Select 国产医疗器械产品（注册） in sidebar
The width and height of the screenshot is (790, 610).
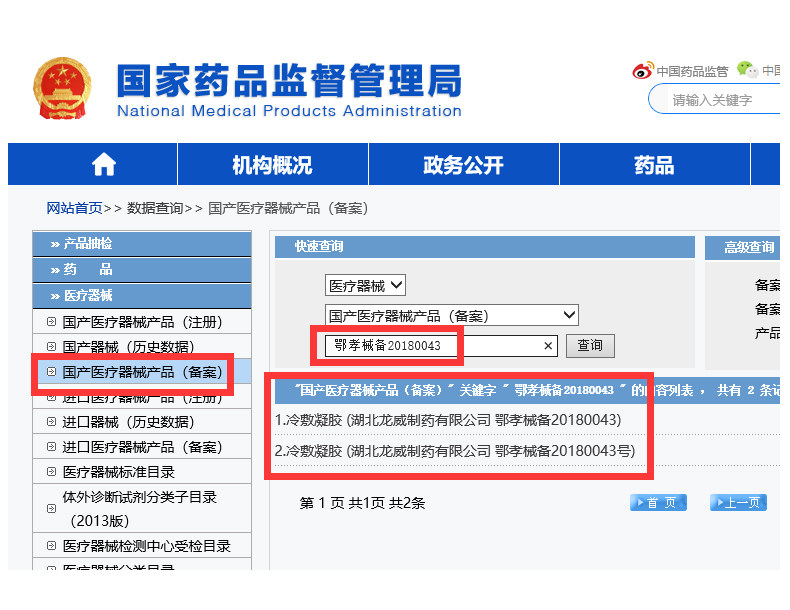142,322
